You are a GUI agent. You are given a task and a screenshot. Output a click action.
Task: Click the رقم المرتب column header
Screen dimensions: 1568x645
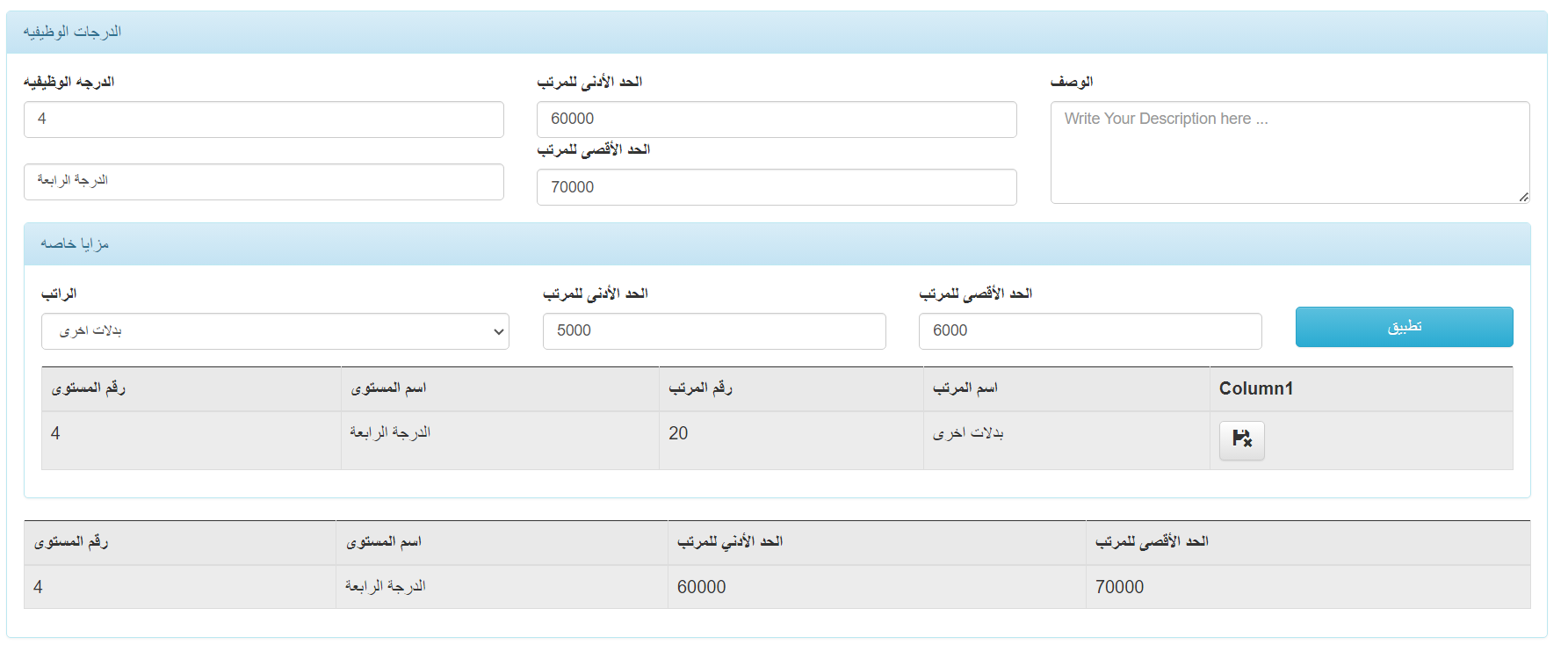click(x=700, y=388)
